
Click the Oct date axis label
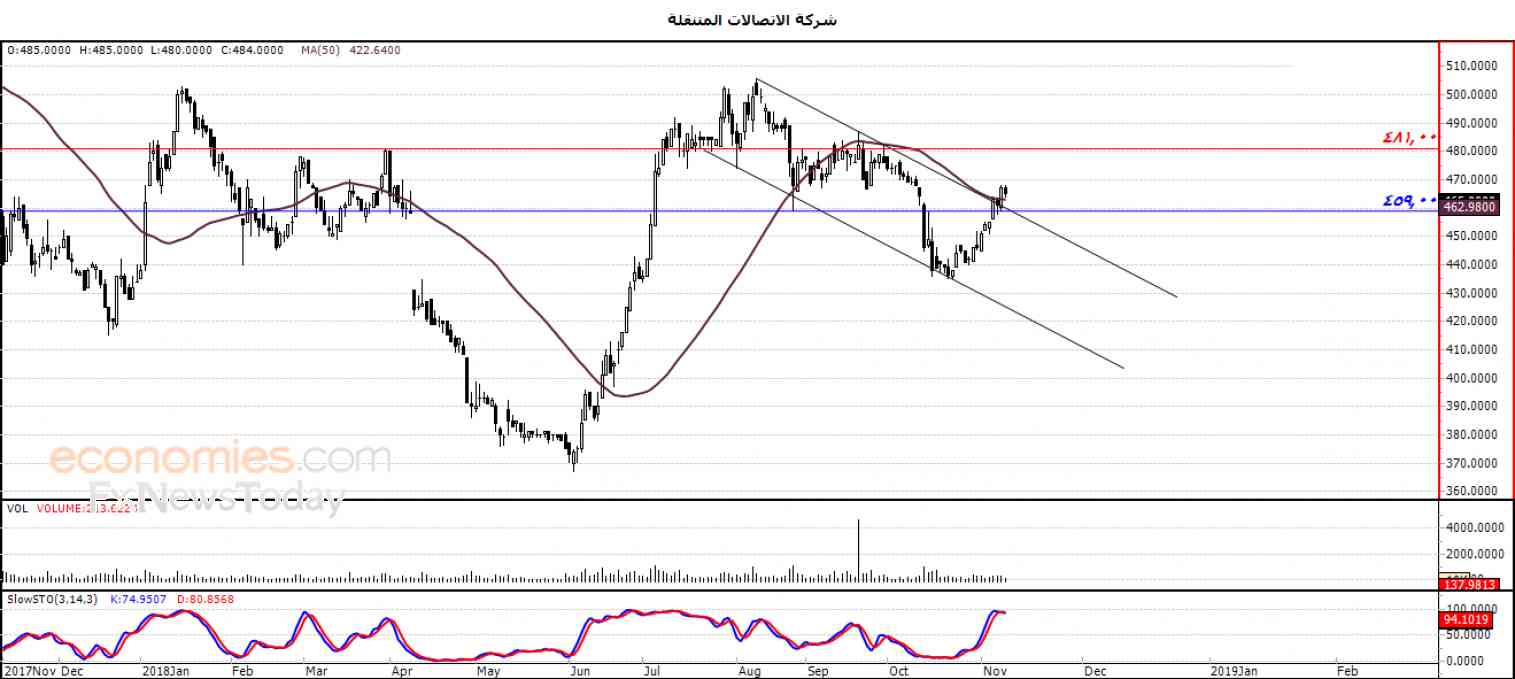click(899, 671)
